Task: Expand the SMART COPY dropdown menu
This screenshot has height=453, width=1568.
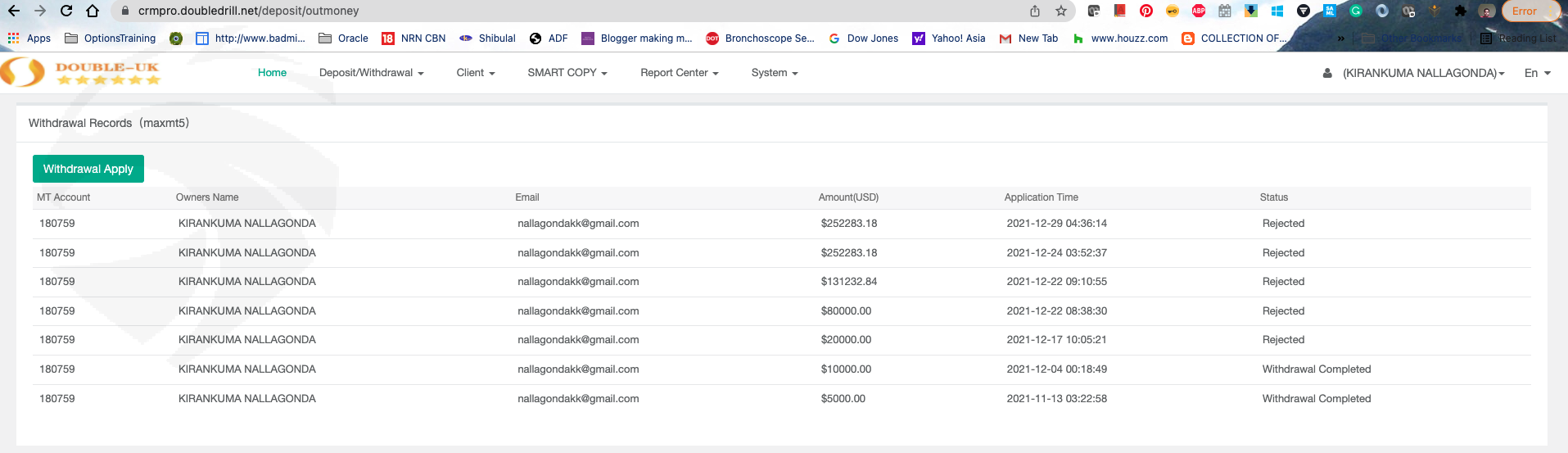Action: pos(567,73)
